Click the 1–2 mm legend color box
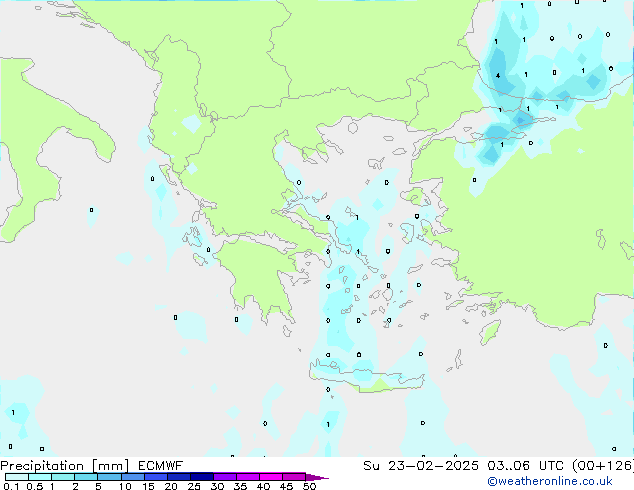The height and width of the screenshot is (490, 634). pos(63,477)
